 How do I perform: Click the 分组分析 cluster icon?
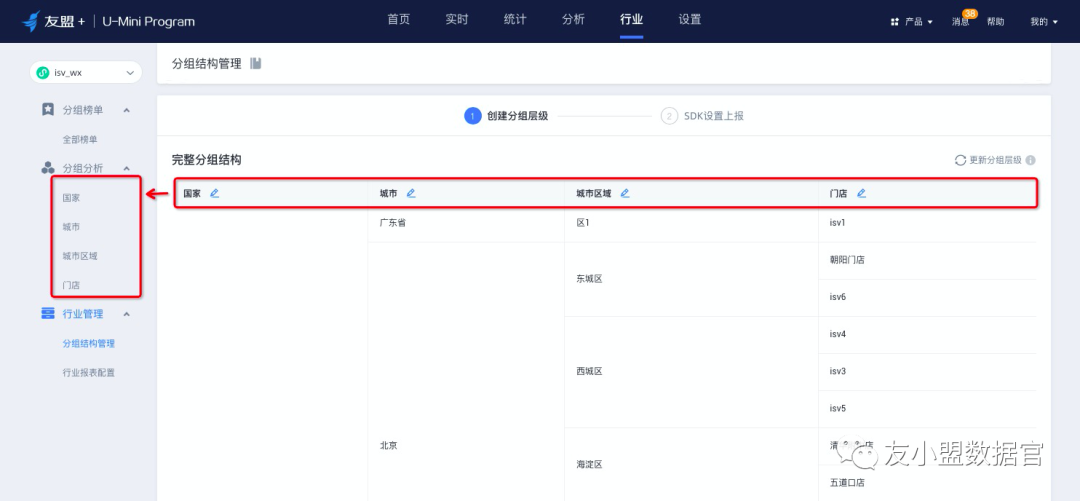pyautogui.click(x=48, y=167)
